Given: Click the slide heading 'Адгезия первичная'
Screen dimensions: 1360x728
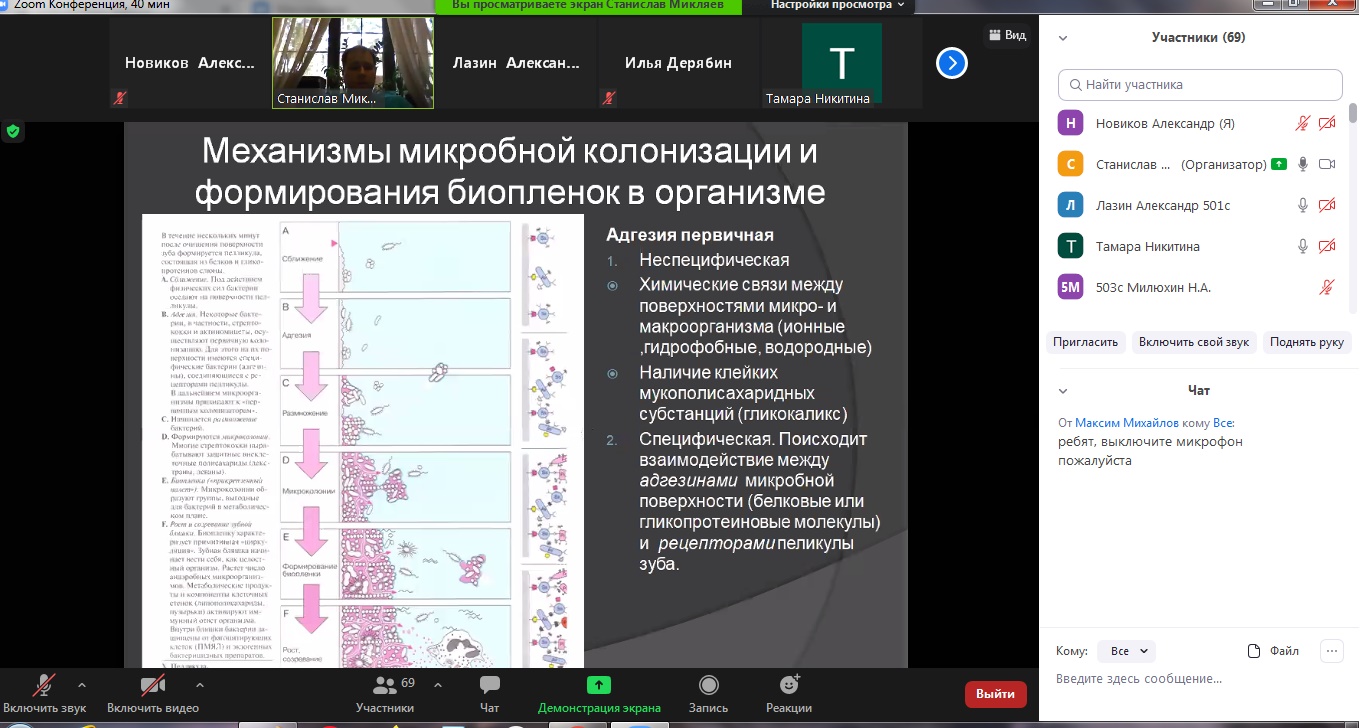Looking at the screenshot, I should [690, 236].
